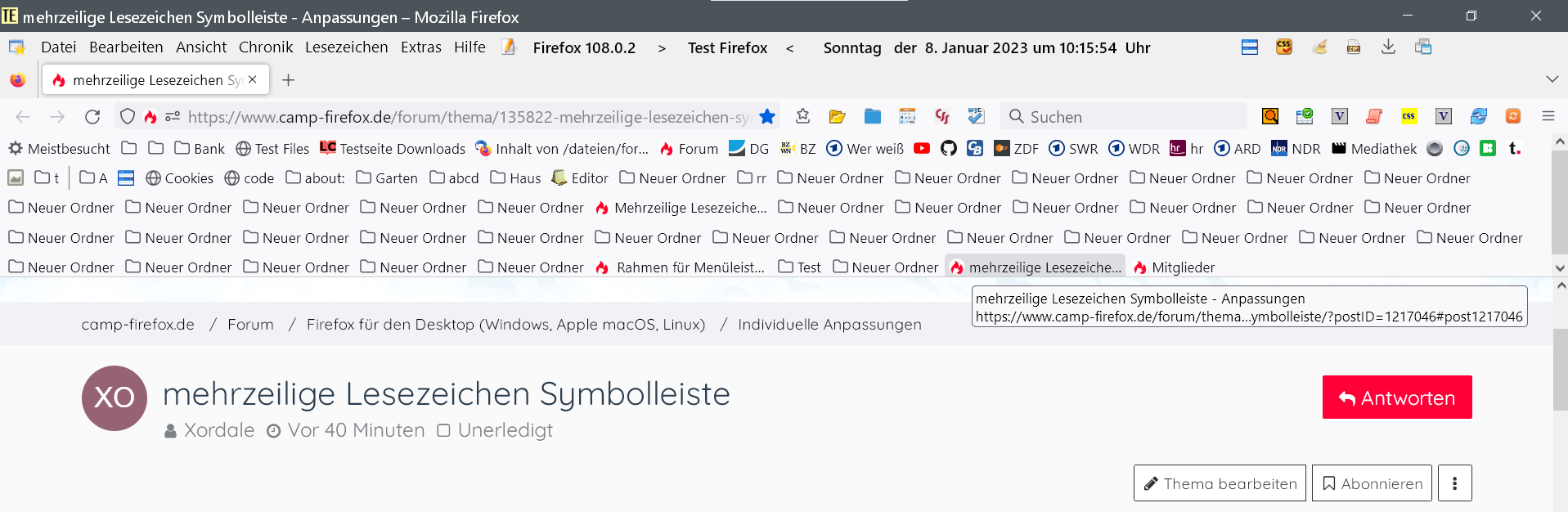Click the yellow CSS toolbar icon
1568x512 pixels.
tap(1409, 116)
